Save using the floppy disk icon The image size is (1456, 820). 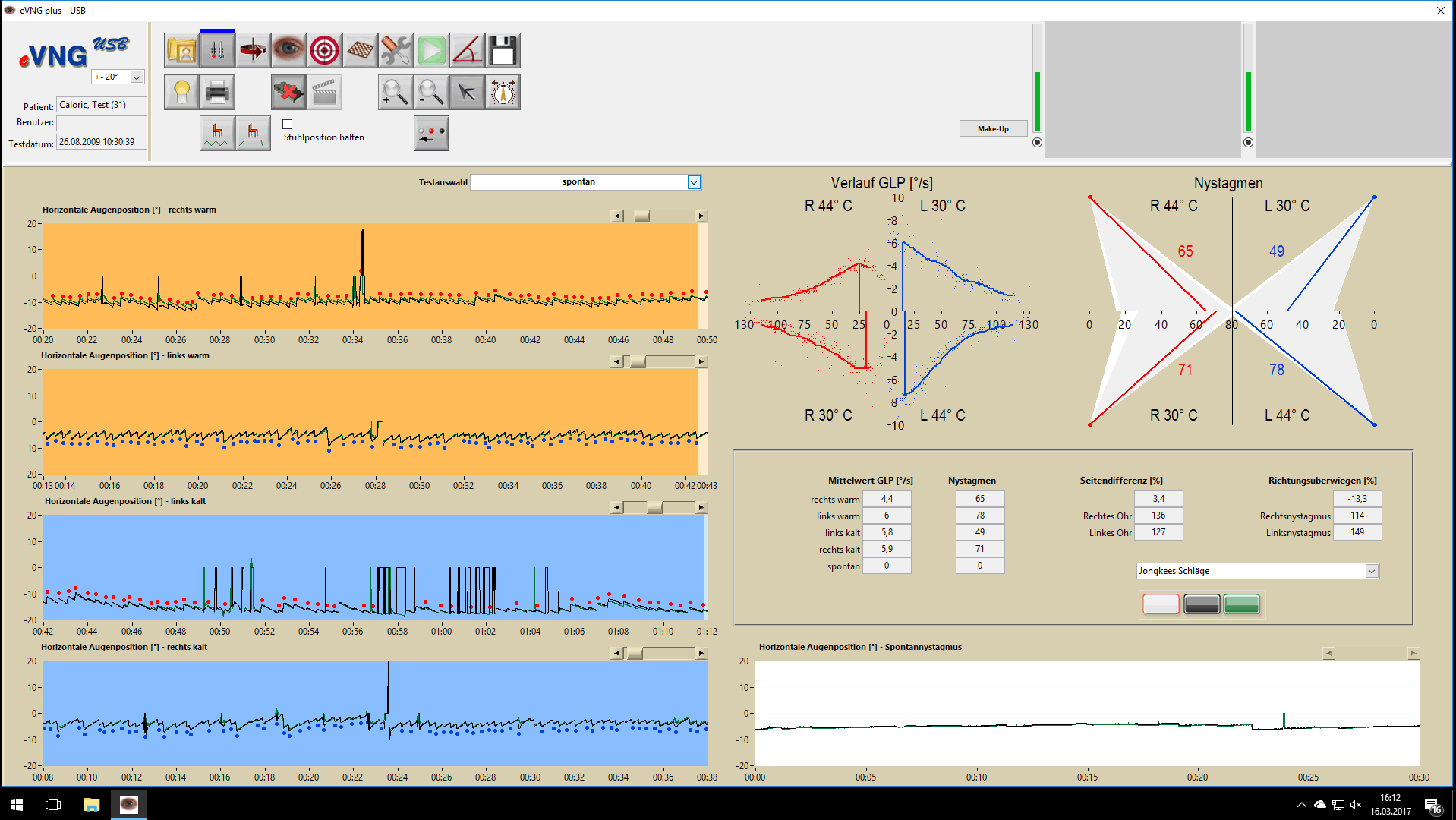tap(503, 51)
